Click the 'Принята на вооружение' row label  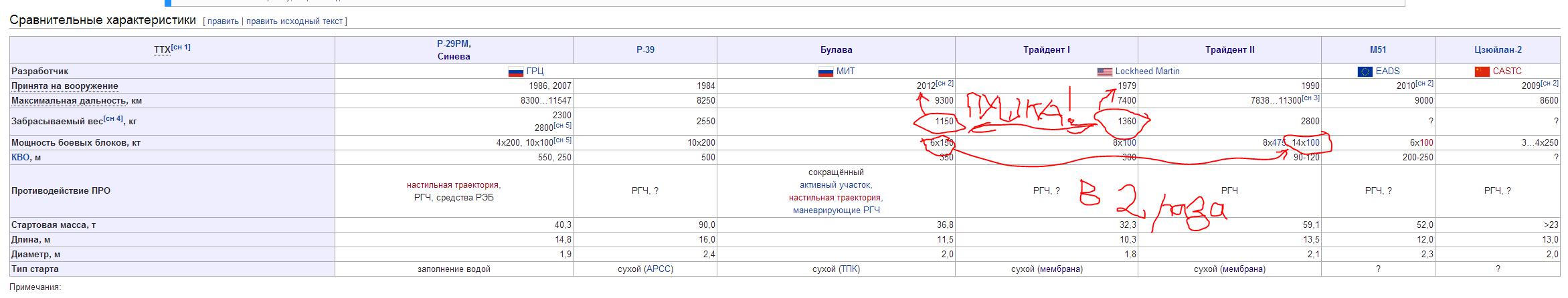click(x=65, y=86)
